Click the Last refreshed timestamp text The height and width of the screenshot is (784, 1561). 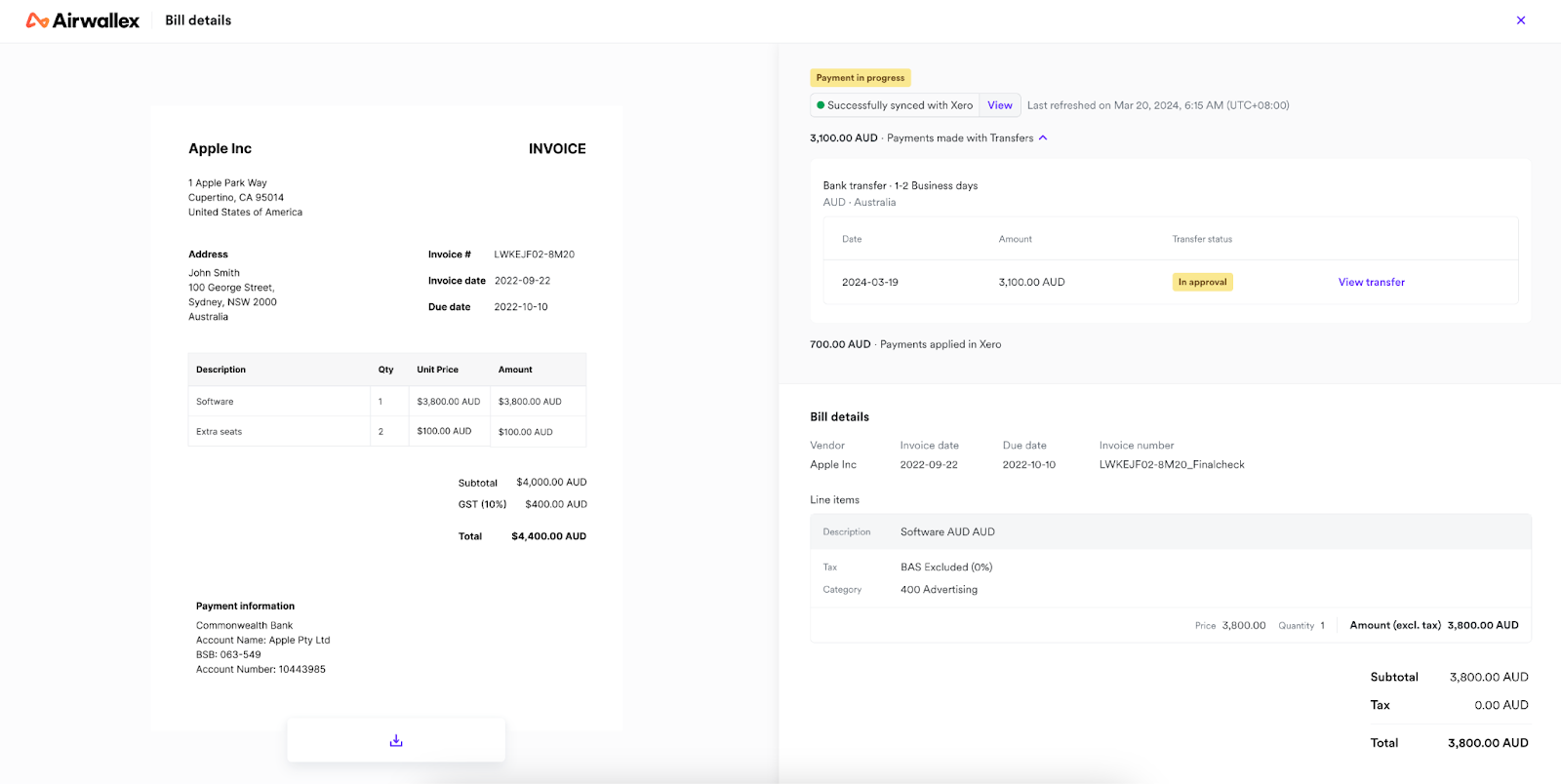[x=1157, y=105]
